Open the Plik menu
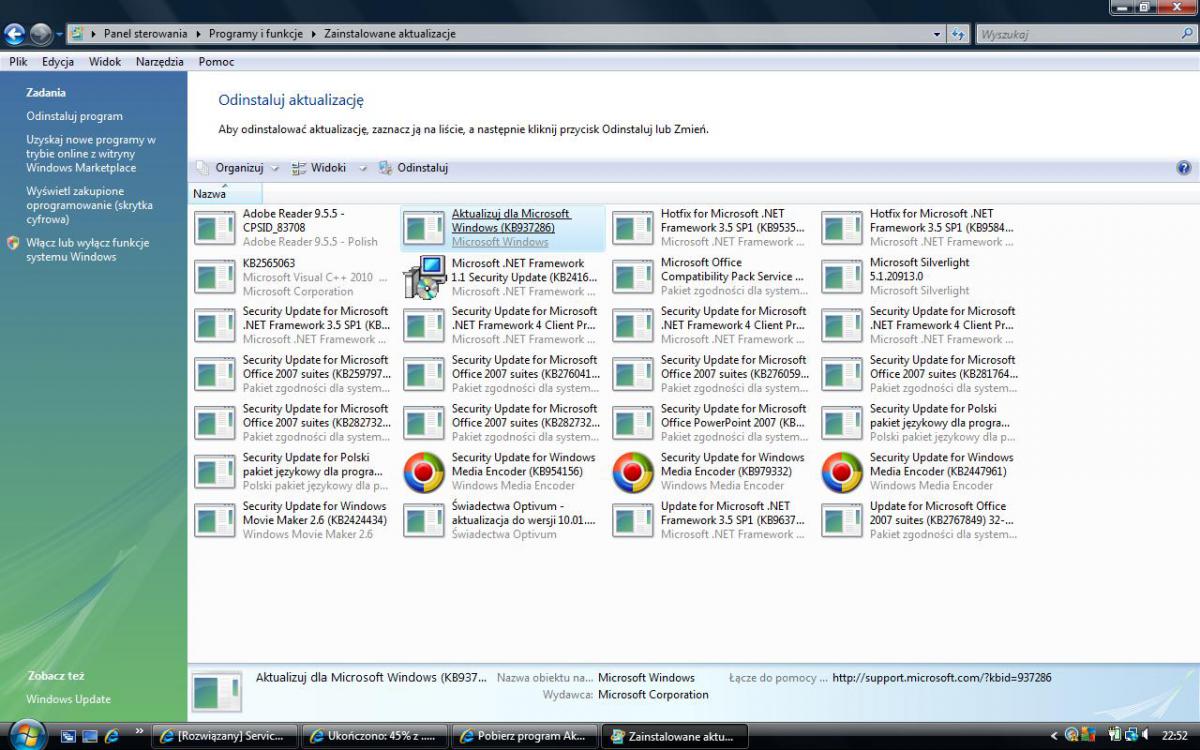The height and width of the screenshot is (750, 1200). (x=18, y=62)
